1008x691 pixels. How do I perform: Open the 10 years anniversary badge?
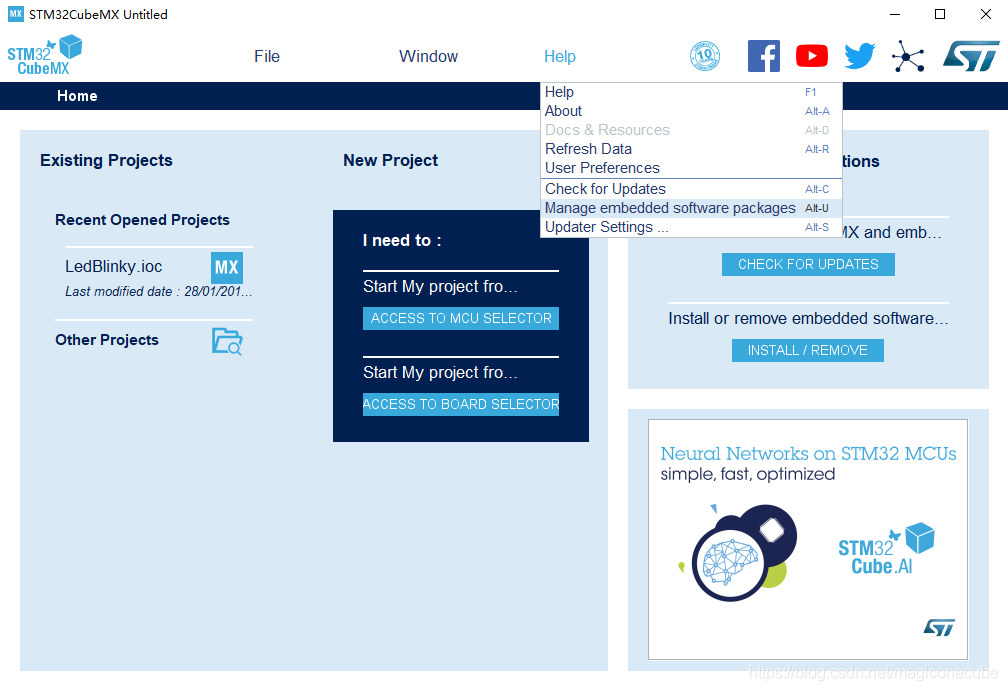point(705,56)
